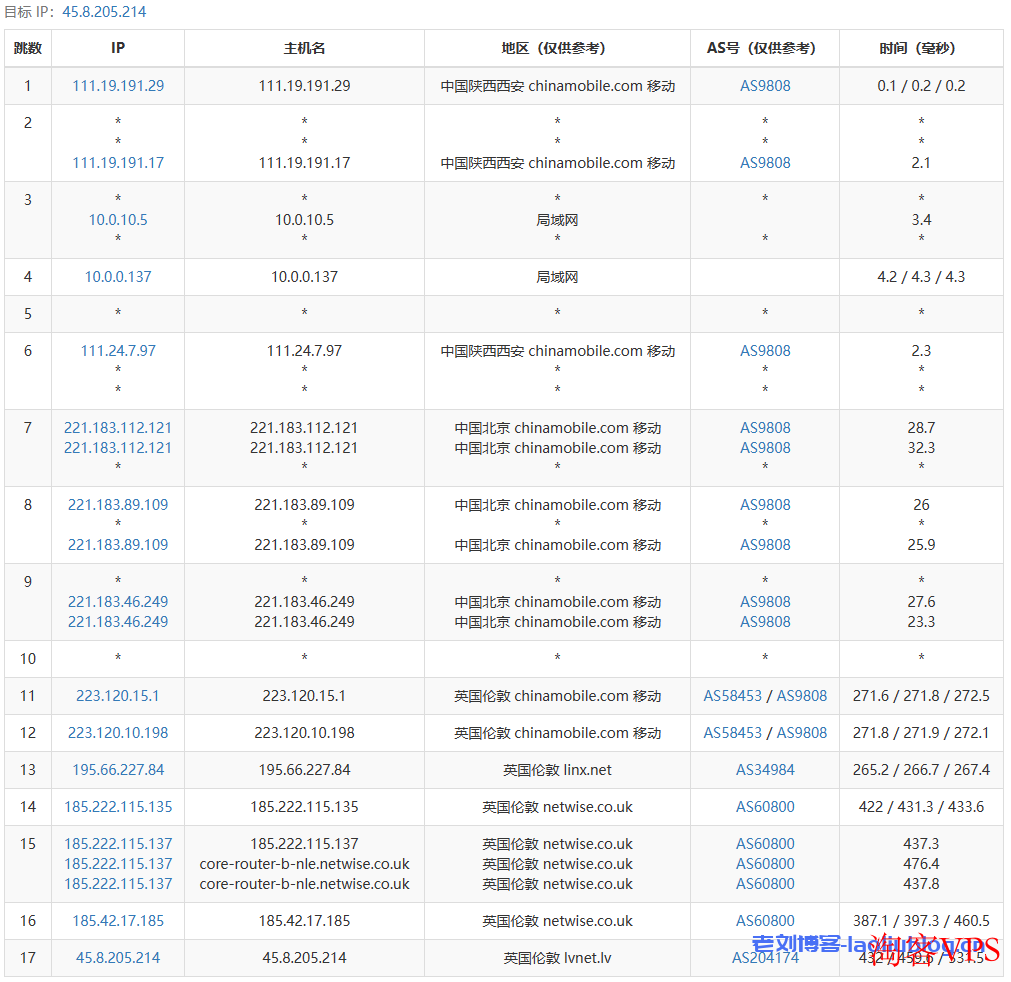This screenshot has height=982, width=1011.
Task: Open IP link 45.8.205.214 in hop 17
Action: click(x=118, y=957)
